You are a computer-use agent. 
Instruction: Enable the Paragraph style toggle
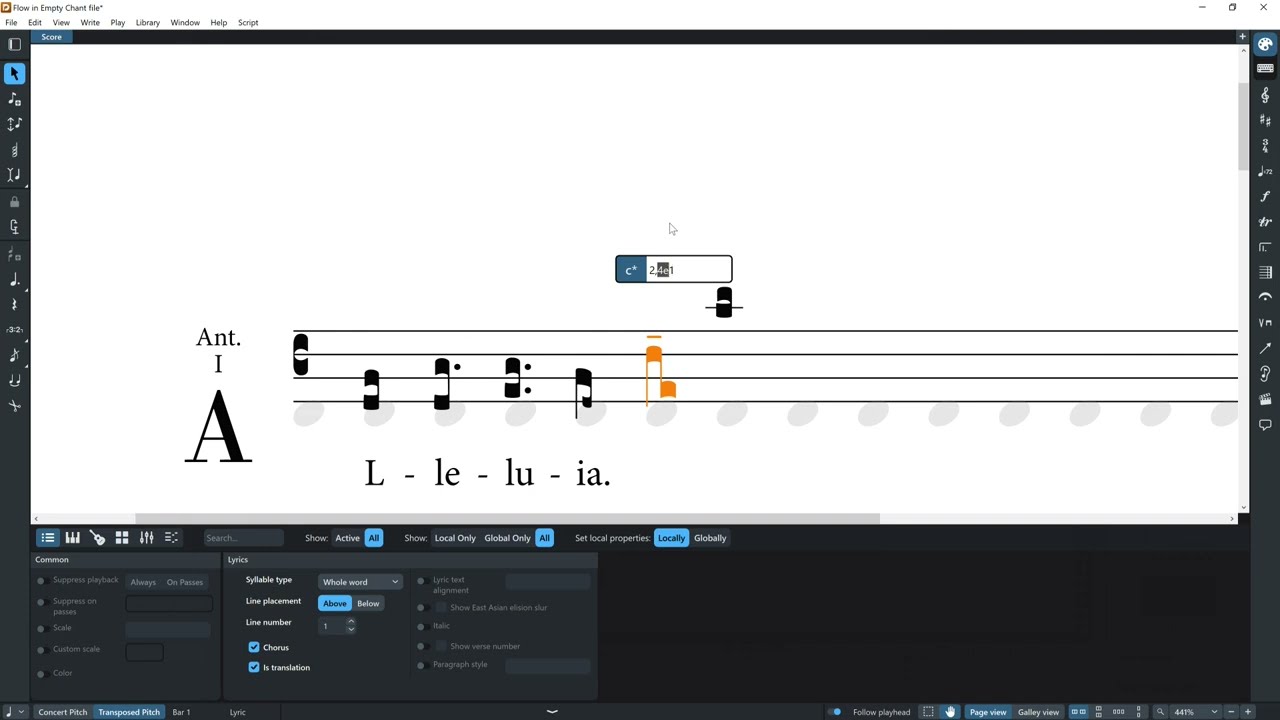coord(421,665)
